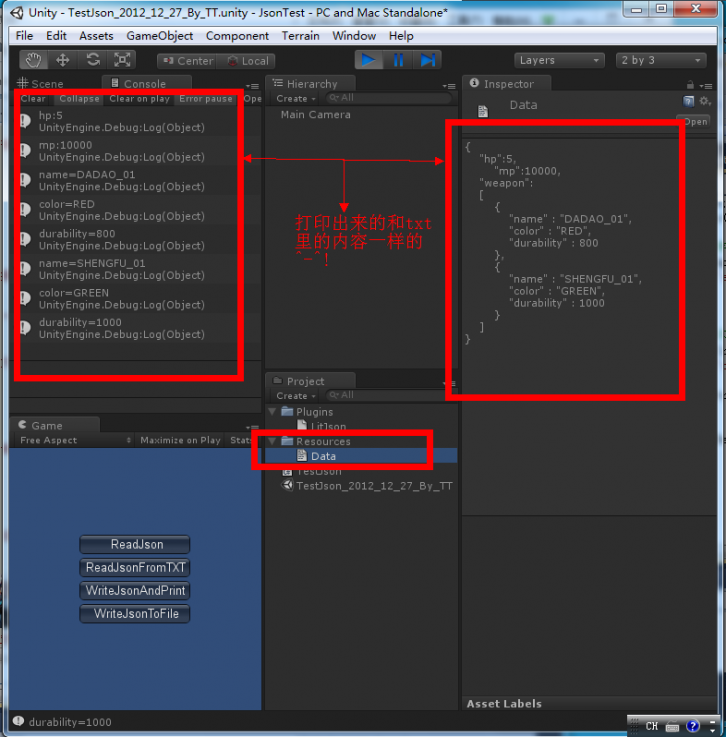
Task: Open the Hierarchy Create dropdown
Action: (x=295, y=99)
